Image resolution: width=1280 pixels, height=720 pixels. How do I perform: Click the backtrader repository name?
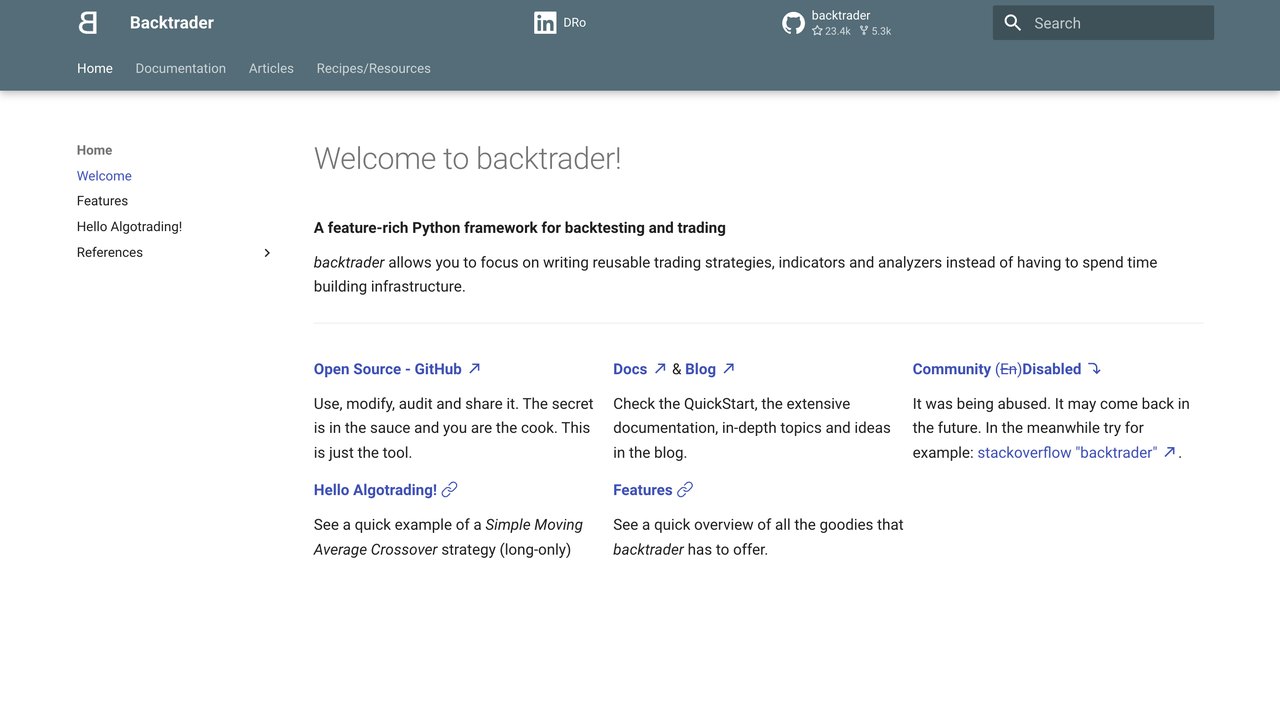coord(841,15)
